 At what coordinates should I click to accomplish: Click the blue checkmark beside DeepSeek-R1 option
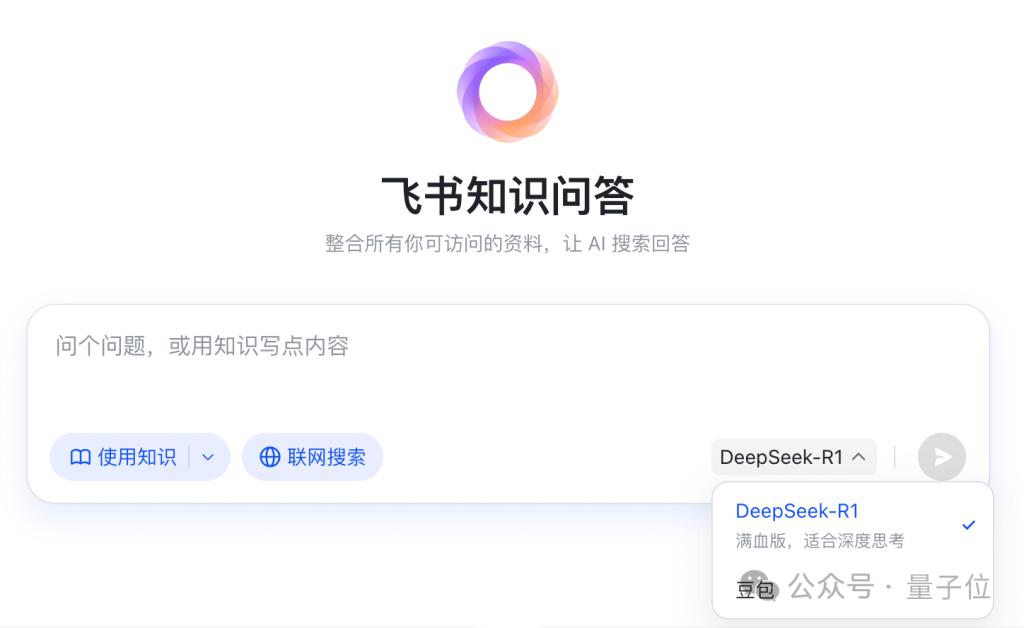pos(968,525)
